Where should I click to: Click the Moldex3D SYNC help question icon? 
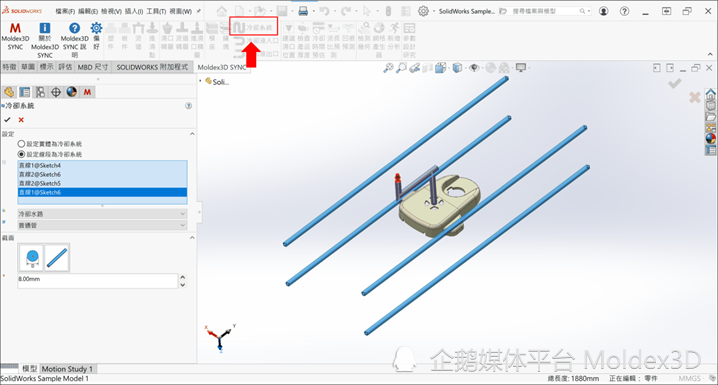pos(74,28)
